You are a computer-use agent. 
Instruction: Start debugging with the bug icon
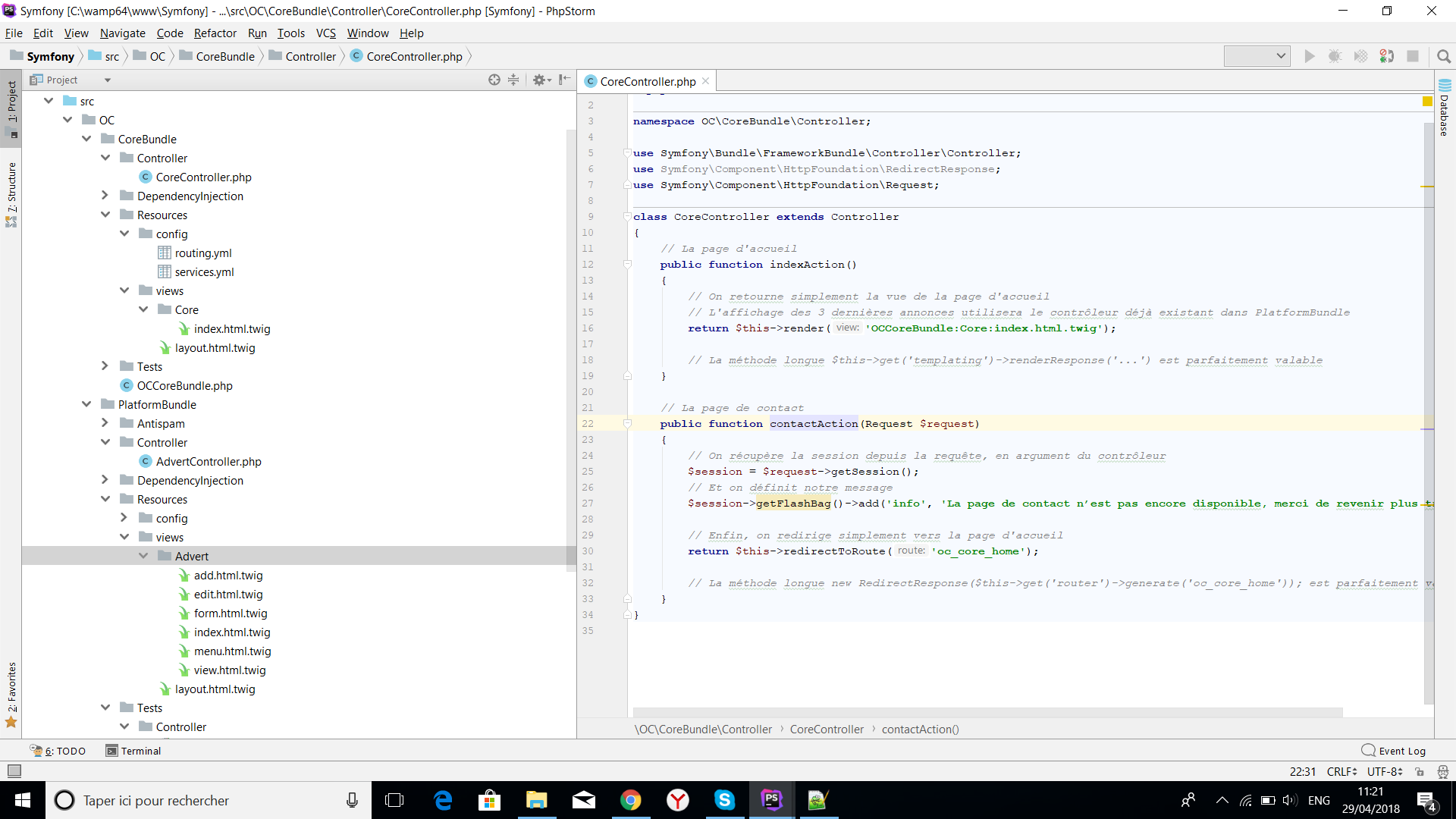[x=1335, y=56]
